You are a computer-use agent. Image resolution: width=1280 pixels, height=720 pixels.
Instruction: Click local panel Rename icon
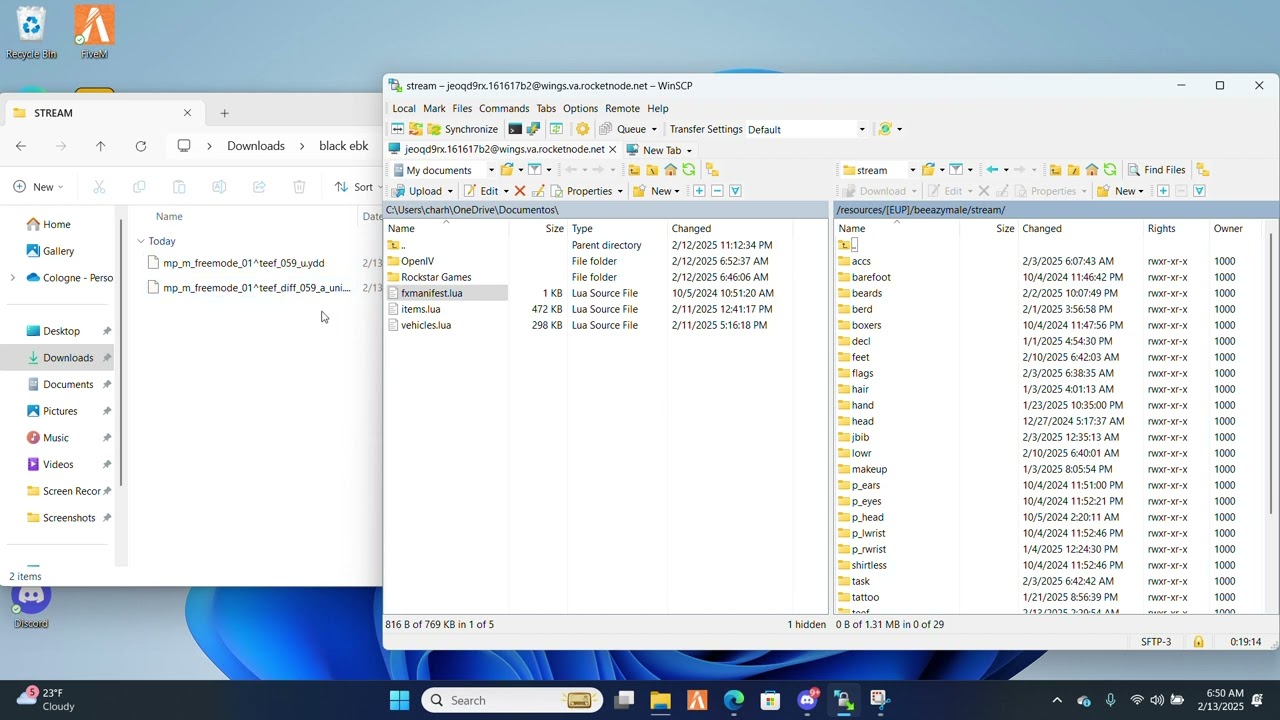click(x=538, y=191)
